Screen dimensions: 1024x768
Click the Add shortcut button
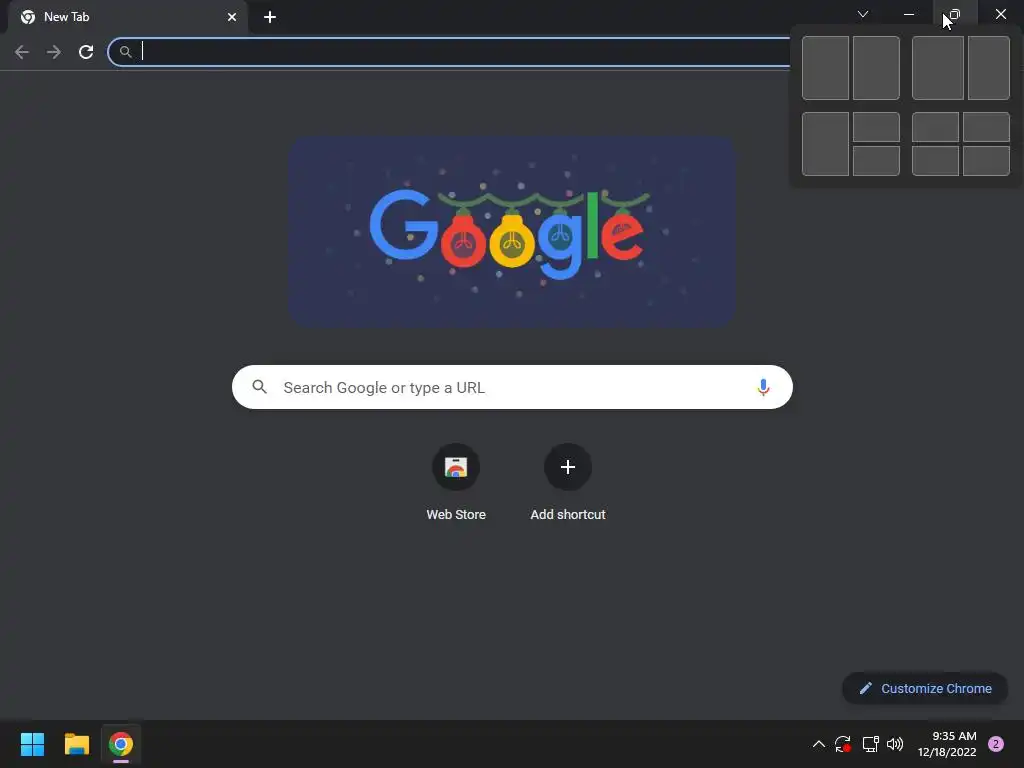568,483
